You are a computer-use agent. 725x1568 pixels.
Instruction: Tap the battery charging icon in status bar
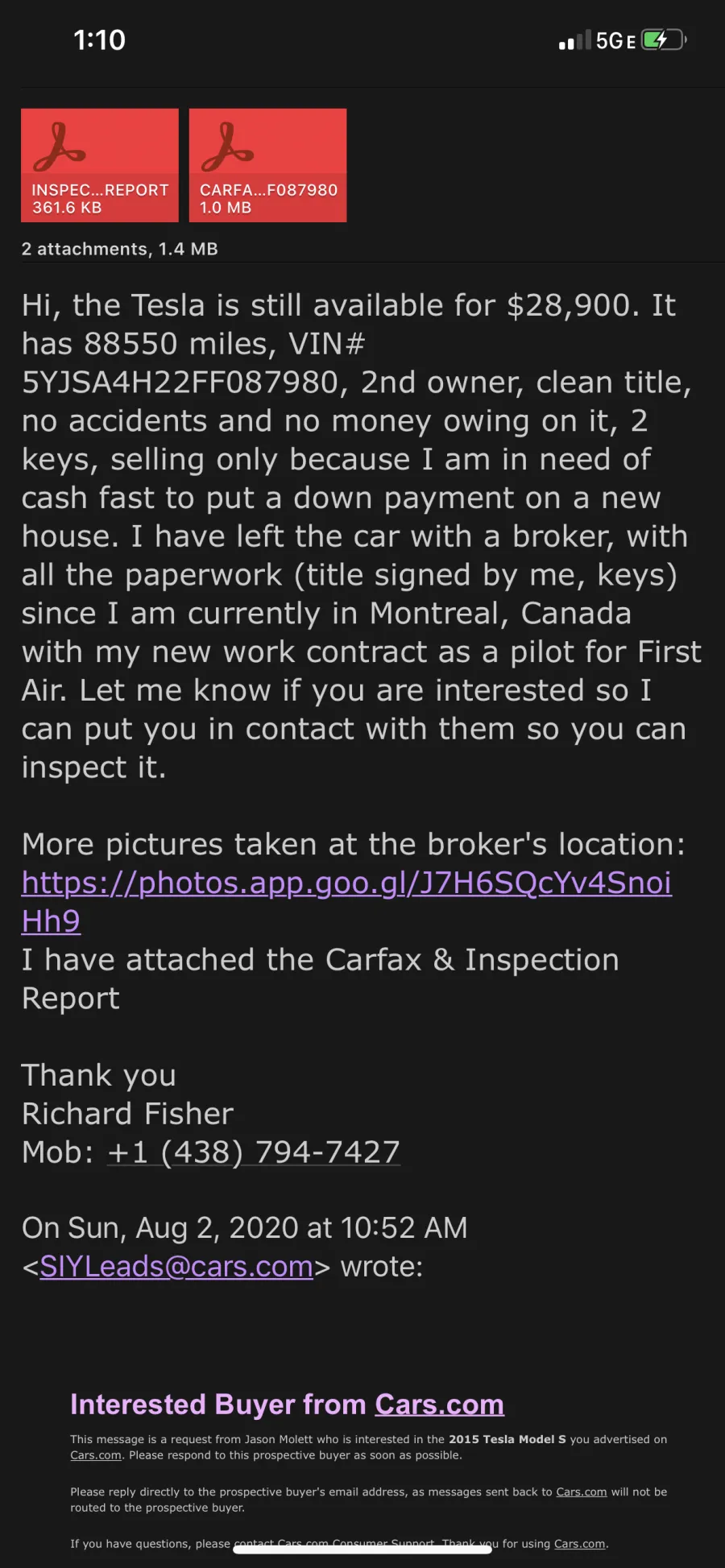663,39
